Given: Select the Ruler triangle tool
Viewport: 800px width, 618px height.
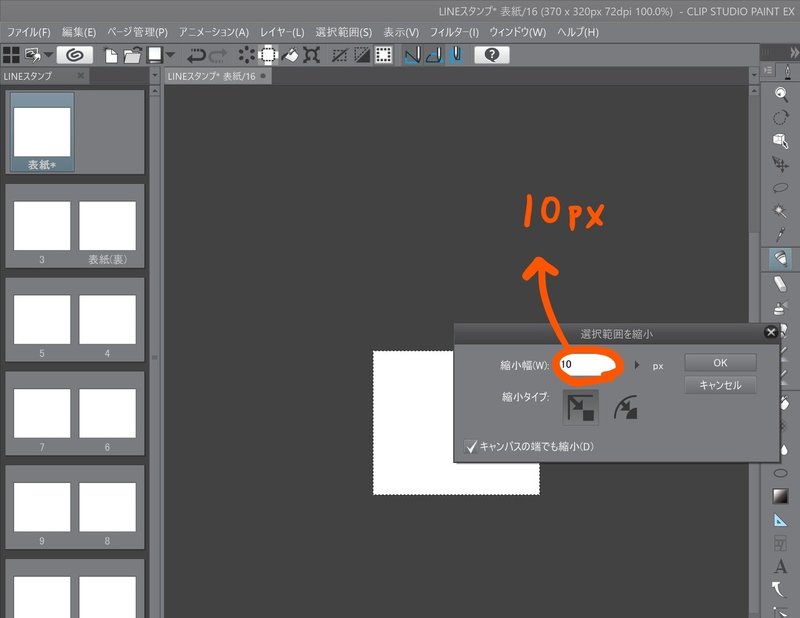Looking at the screenshot, I should pos(780,520).
